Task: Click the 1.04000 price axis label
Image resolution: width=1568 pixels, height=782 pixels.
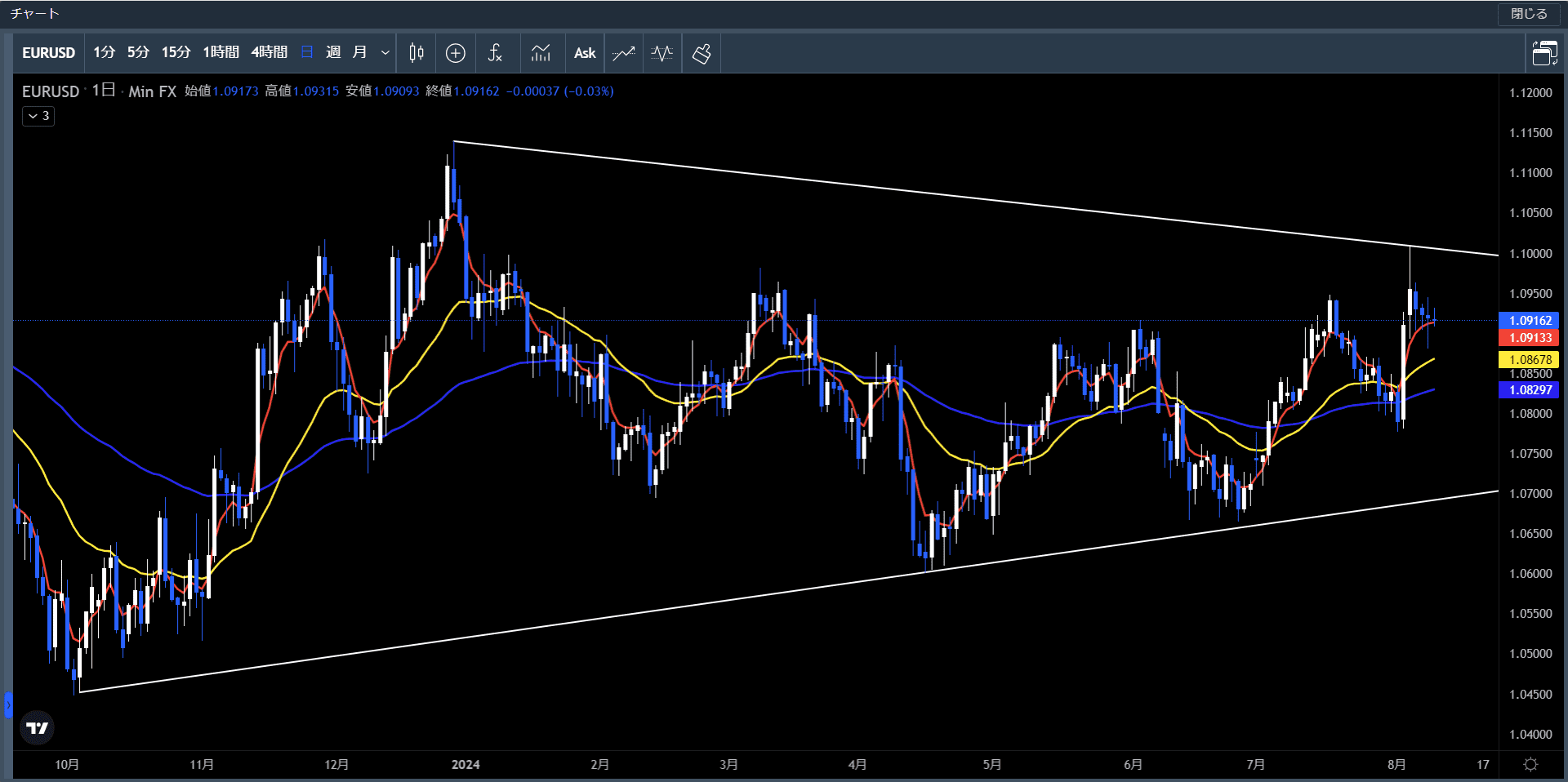Action: pyautogui.click(x=1530, y=735)
